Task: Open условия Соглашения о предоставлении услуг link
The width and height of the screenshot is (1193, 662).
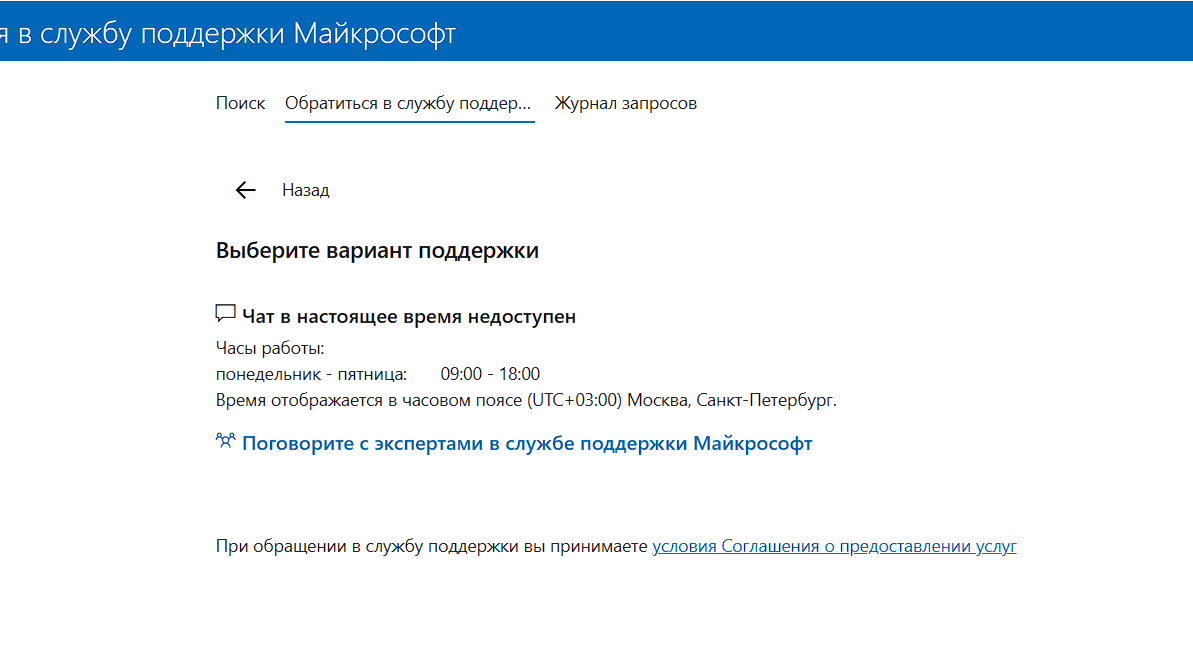Action: click(834, 546)
